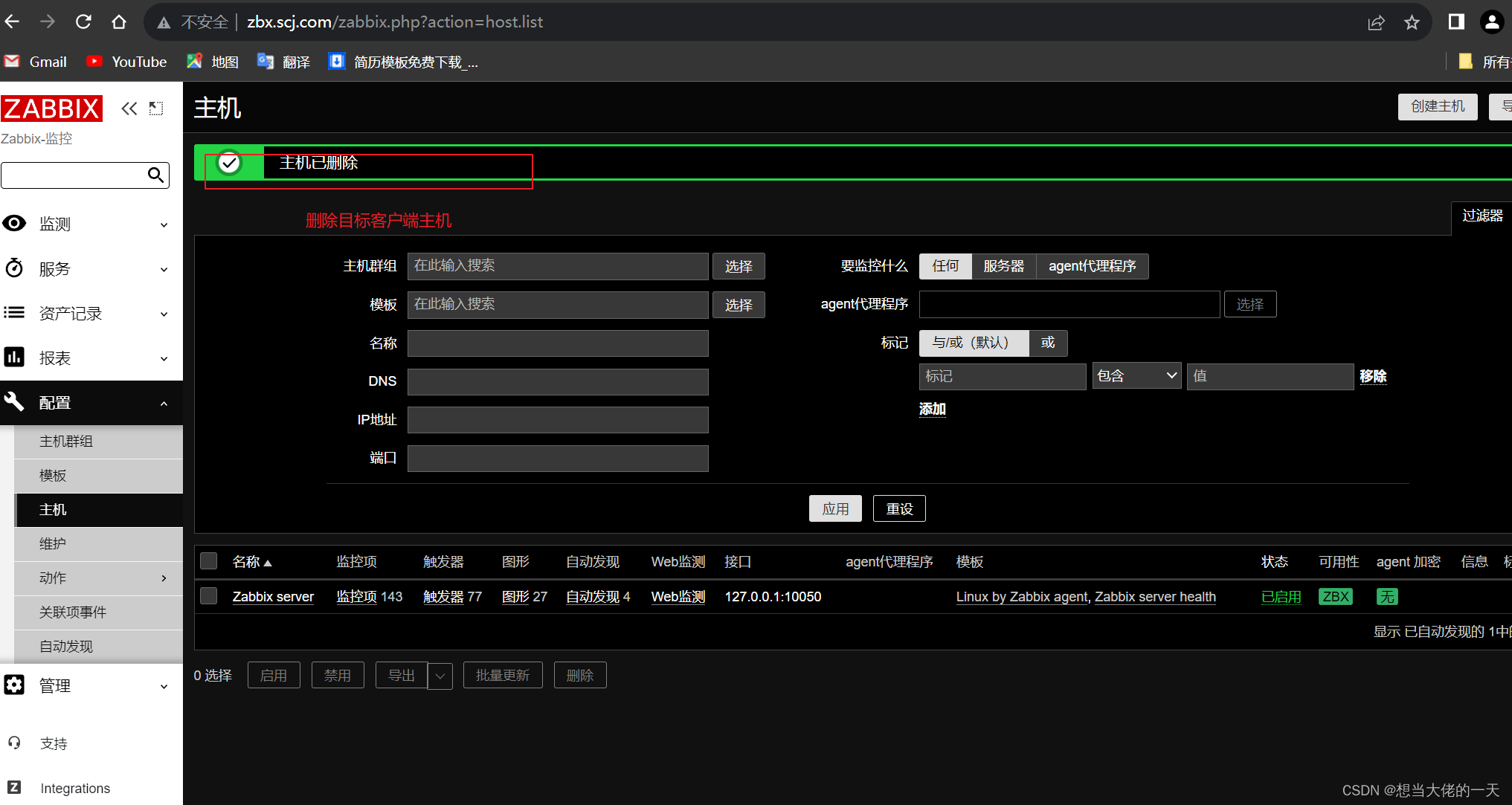
Task: Expand the 动作 submenu arrow
Action: click(x=164, y=578)
